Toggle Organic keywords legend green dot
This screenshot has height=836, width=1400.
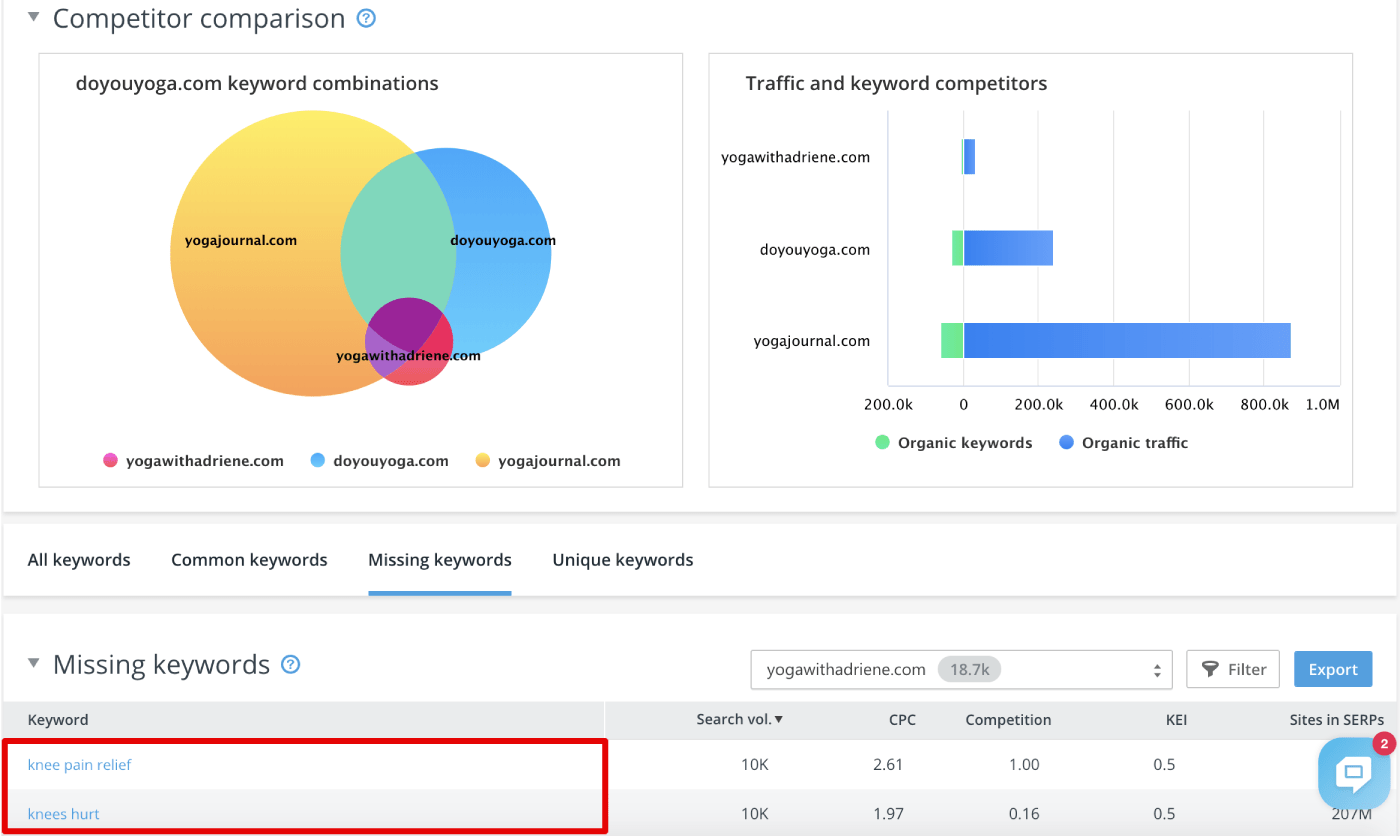(x=882, y=442)
